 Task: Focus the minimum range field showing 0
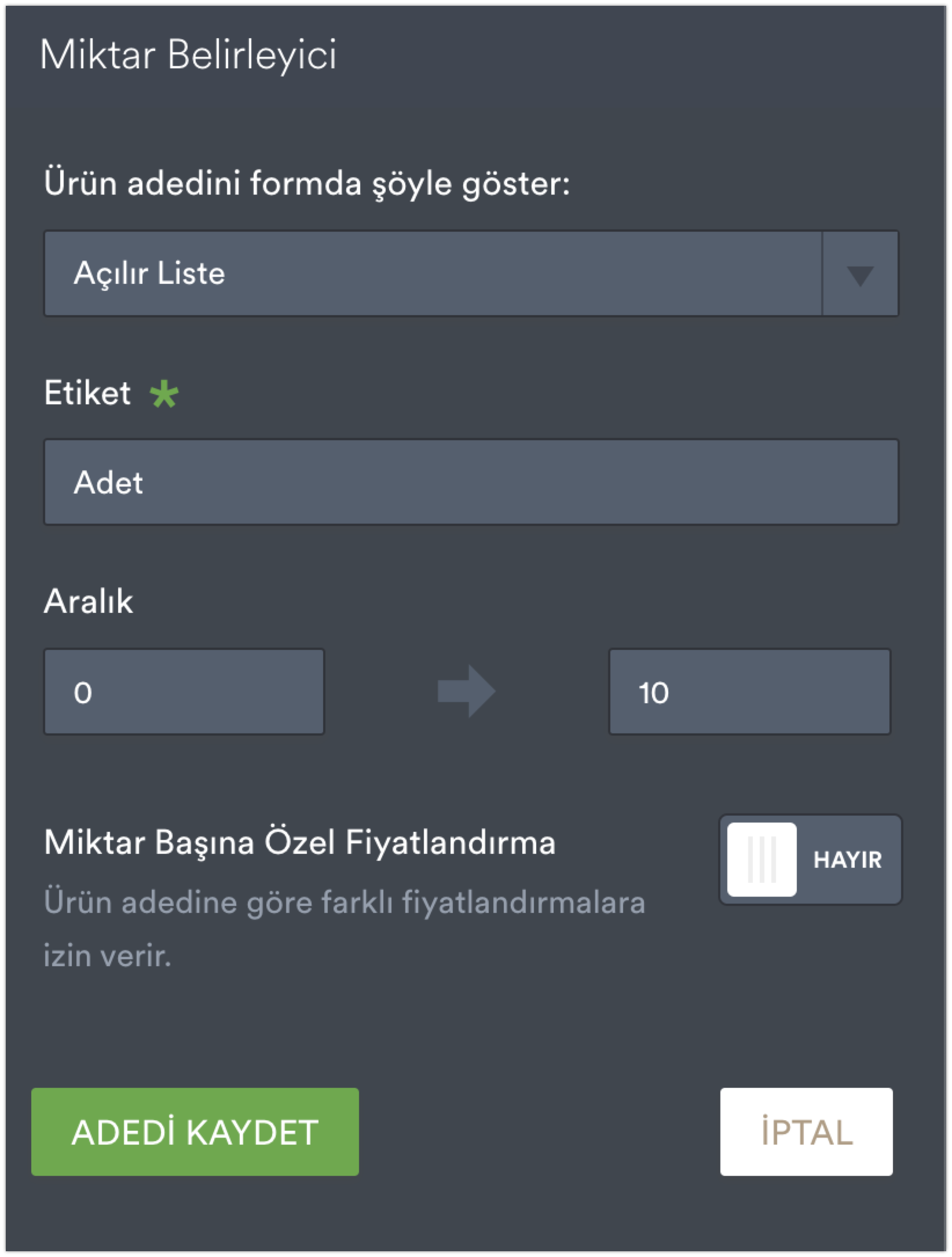click(x=184, y=692)
